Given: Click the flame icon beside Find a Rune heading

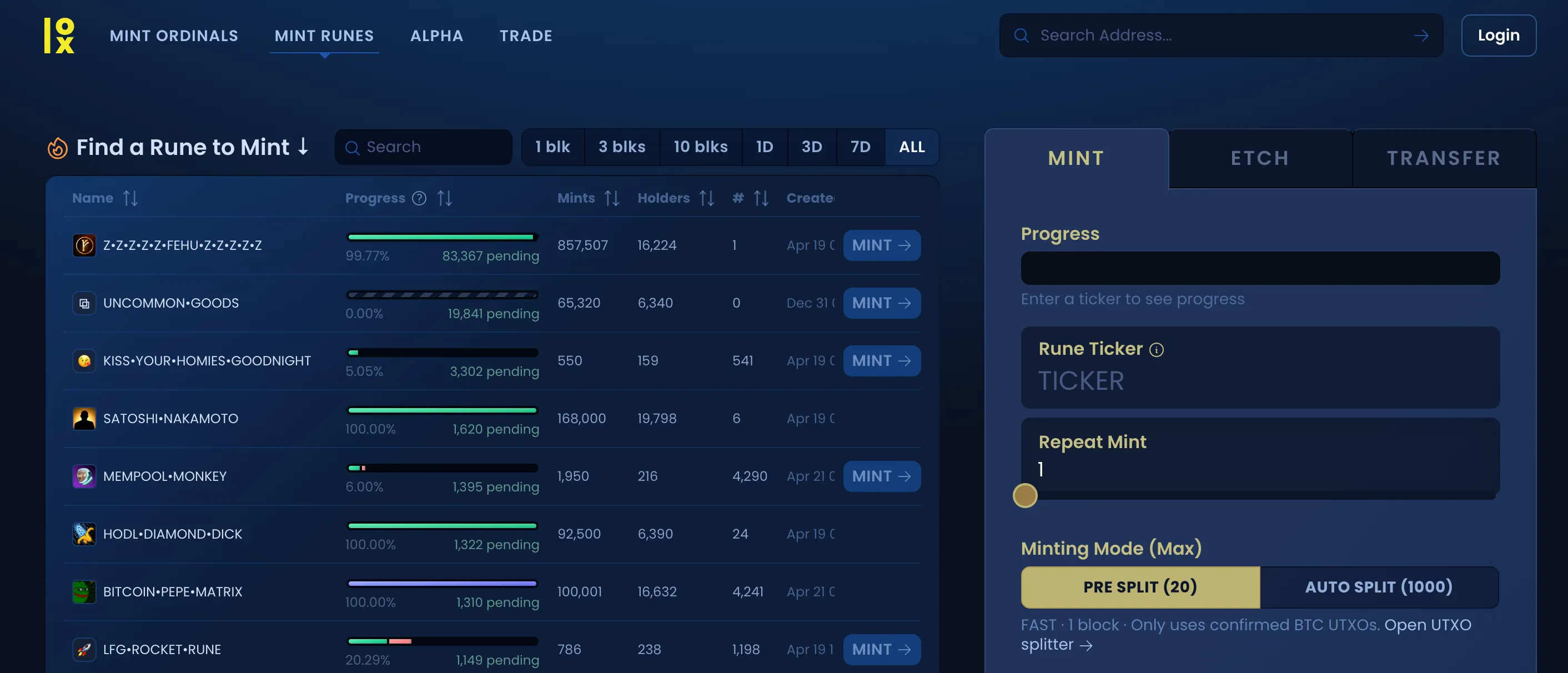Looking at the screenshot, I should [x=57, y=147].
